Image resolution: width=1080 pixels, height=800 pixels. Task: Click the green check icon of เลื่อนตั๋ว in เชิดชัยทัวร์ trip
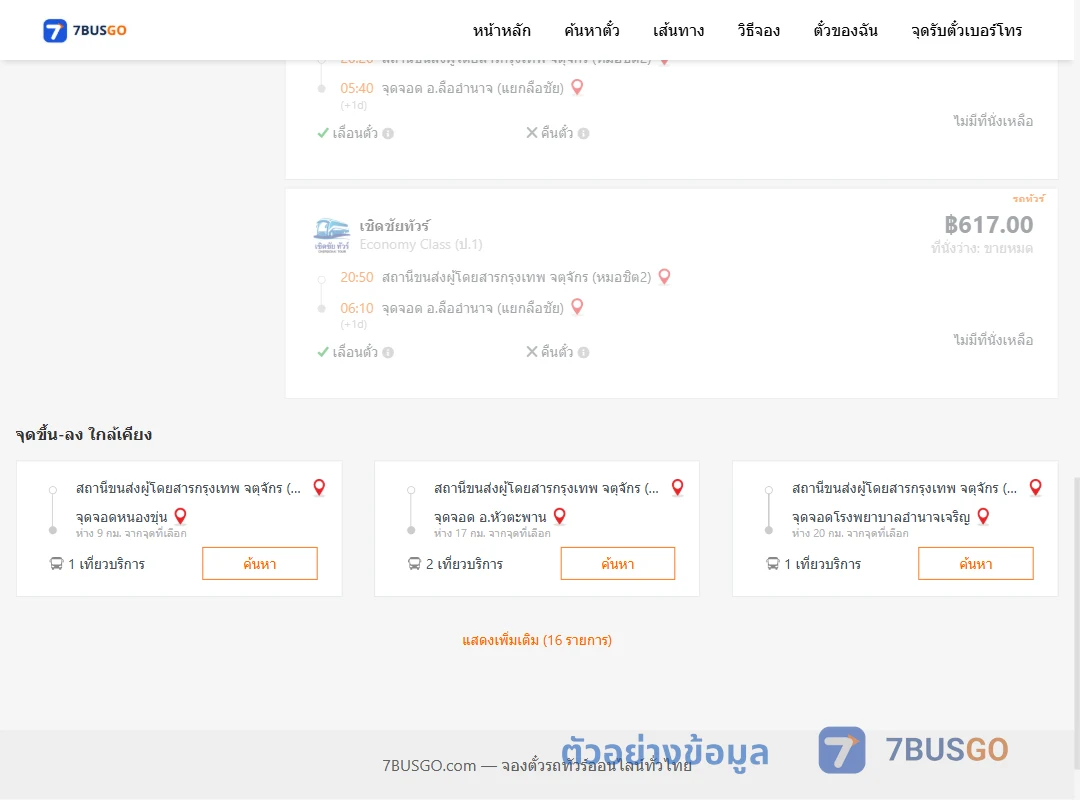pyautogui.click(x=322, y=352)
